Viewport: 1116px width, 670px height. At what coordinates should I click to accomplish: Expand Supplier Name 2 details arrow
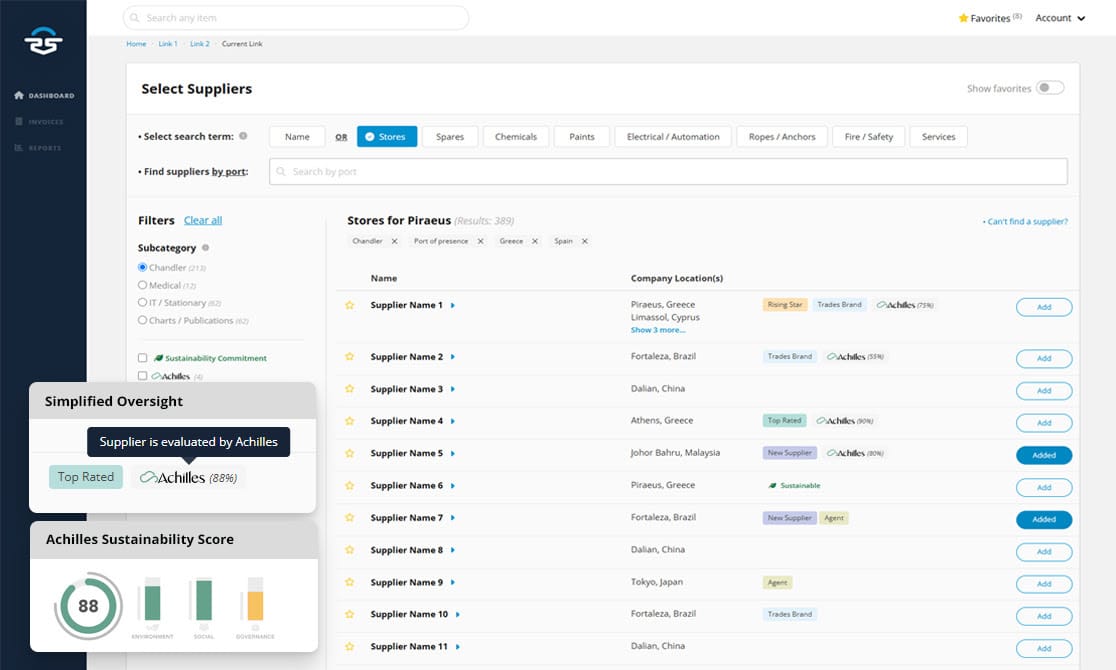tap(453, 357)
